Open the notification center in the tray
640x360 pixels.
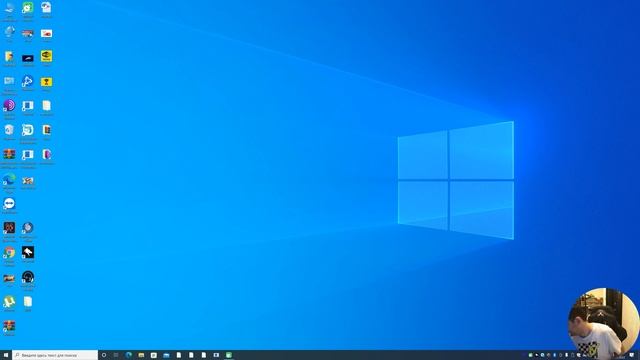click(631, 356)
